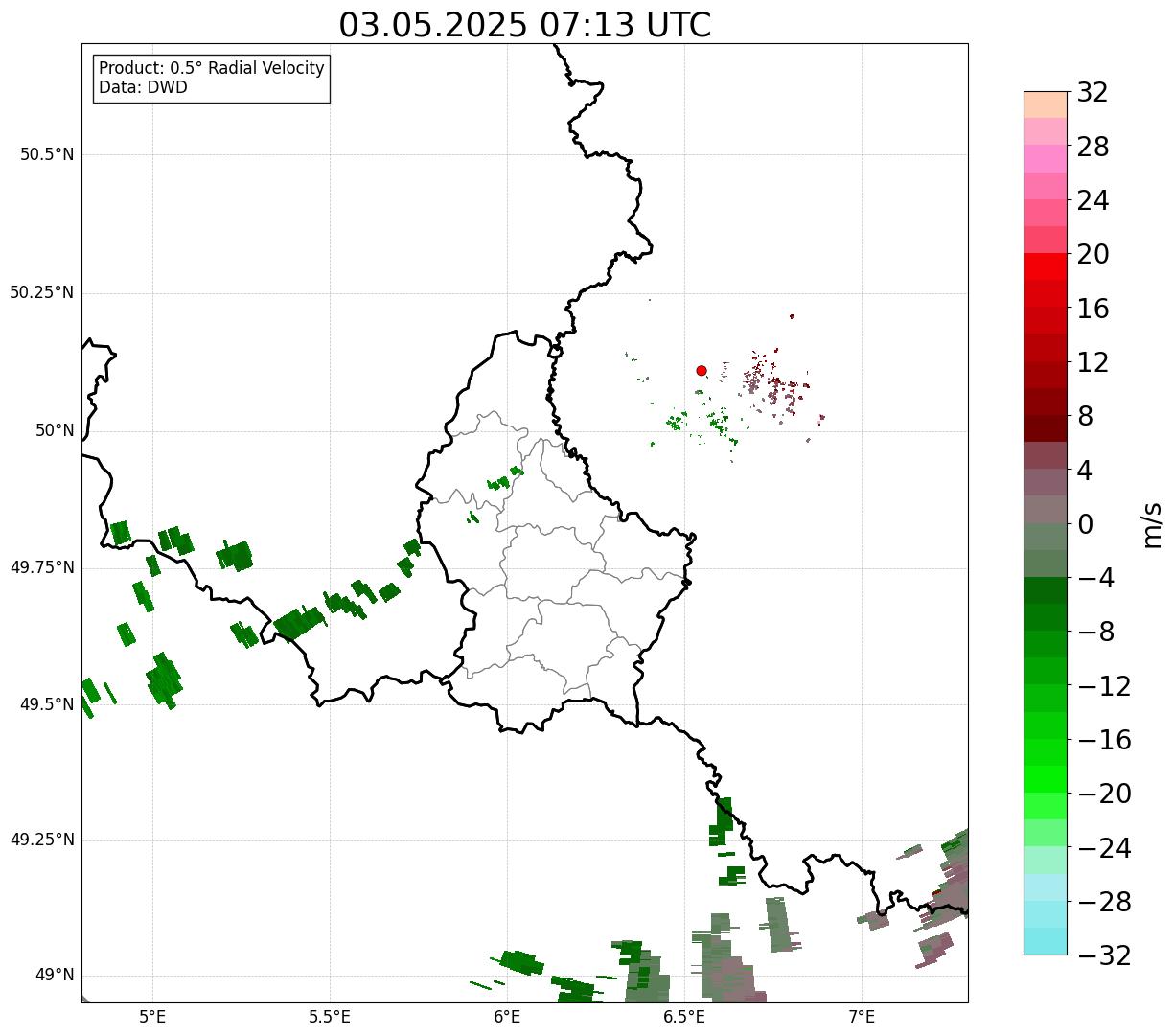Screen dimensions: 1174x1036
Task: Click the 6°E longitude label
Action: [507, 1016]
